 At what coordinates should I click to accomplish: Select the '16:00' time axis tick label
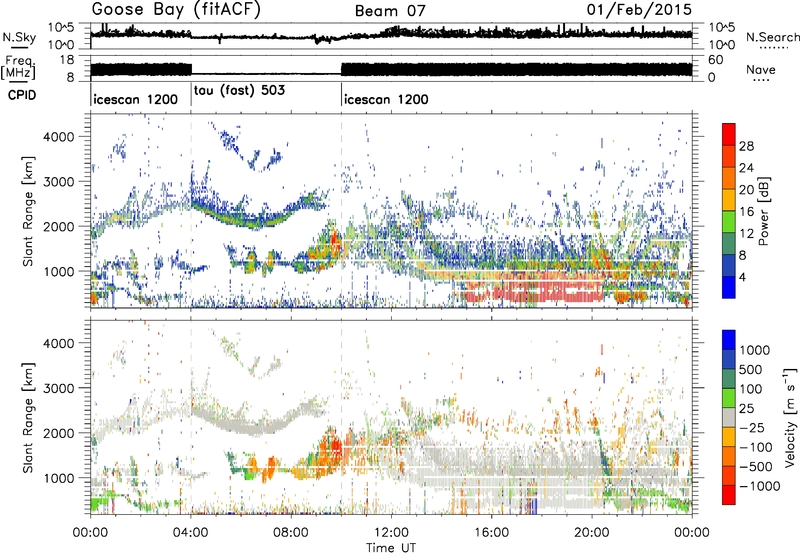[x=491, y=533]
